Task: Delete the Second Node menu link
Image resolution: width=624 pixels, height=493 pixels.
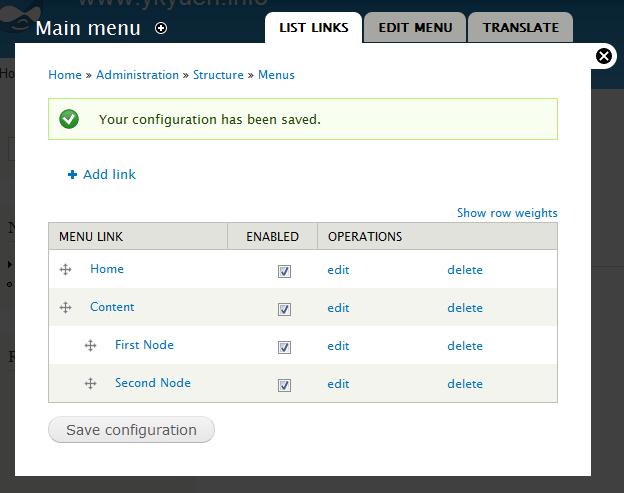Action: click(465, 384)
